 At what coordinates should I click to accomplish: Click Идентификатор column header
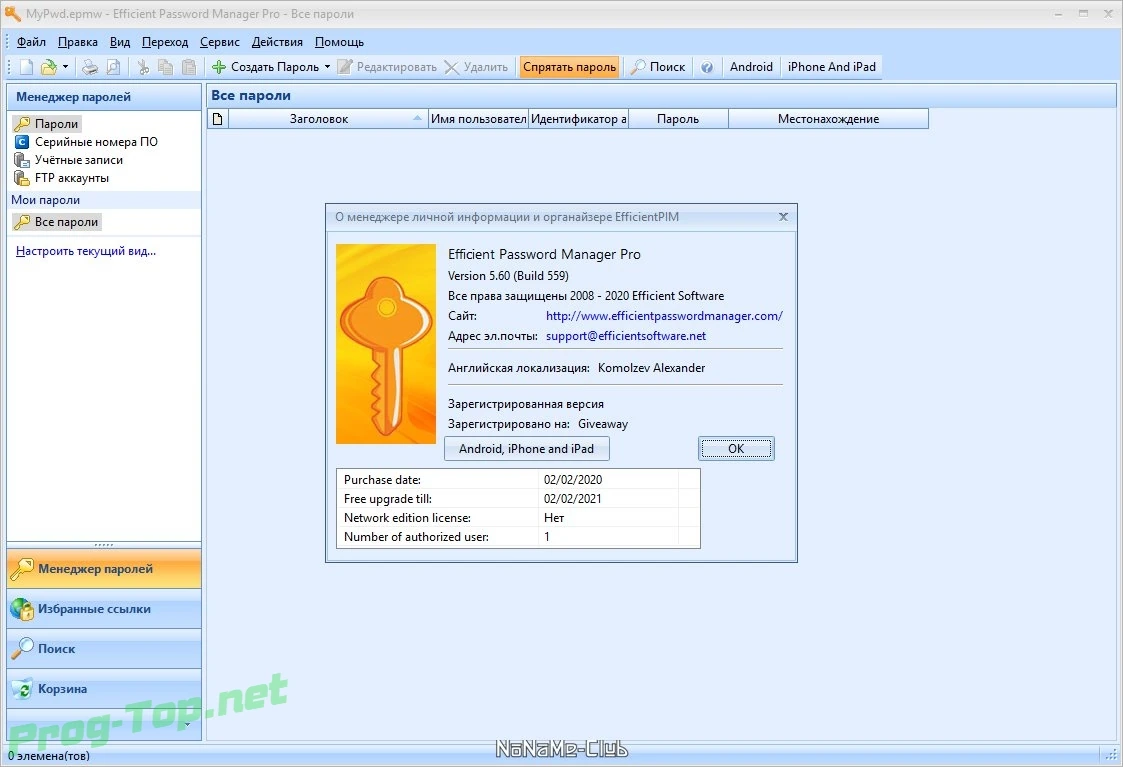pyautogui.click(x=578, y=119)
